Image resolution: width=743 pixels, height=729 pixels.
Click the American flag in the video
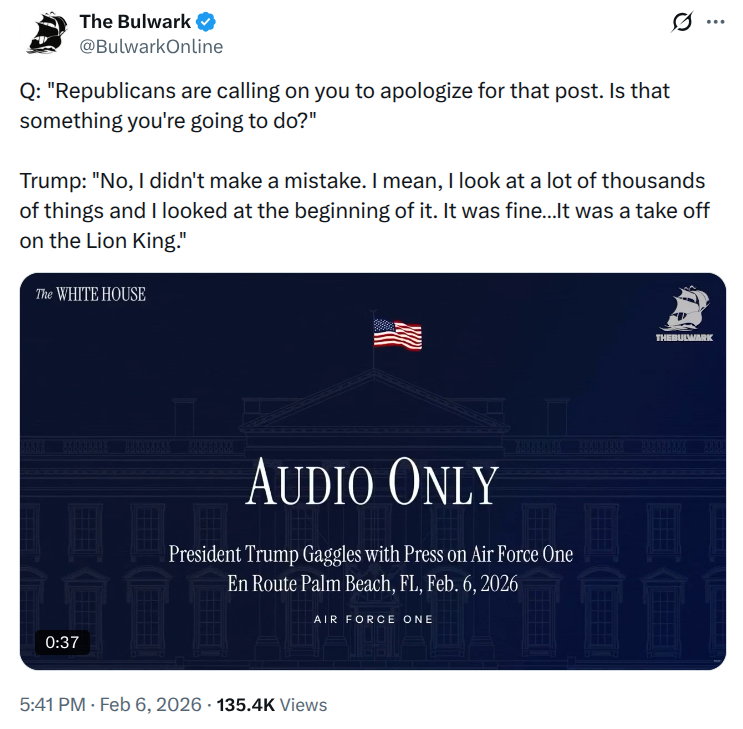[x=396, y=334]
